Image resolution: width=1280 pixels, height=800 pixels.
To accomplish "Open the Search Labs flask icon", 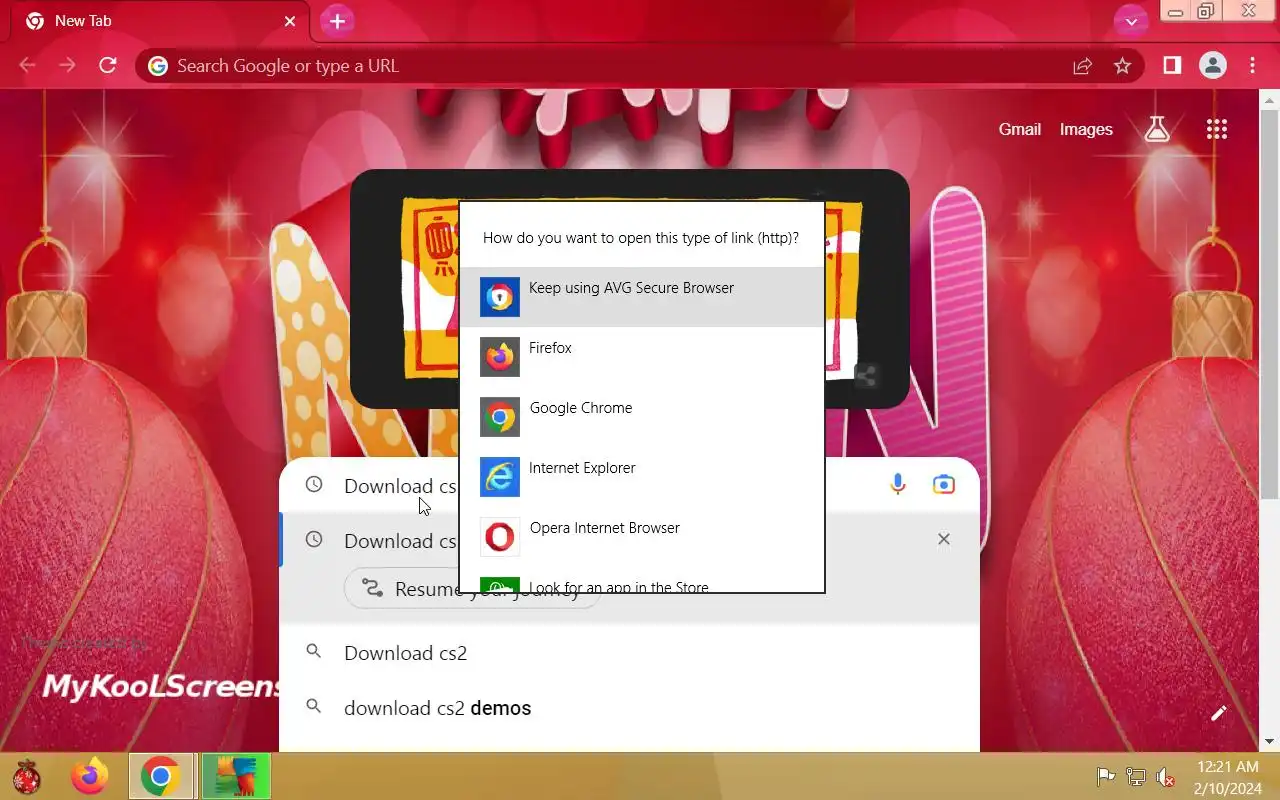I will (1157, 128).
